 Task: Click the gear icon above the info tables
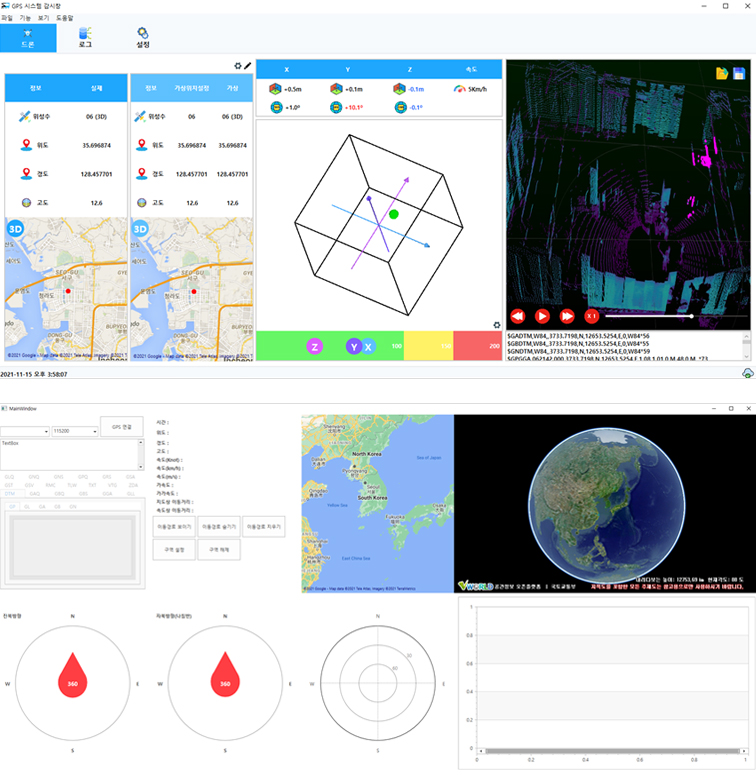pos(238,66)
